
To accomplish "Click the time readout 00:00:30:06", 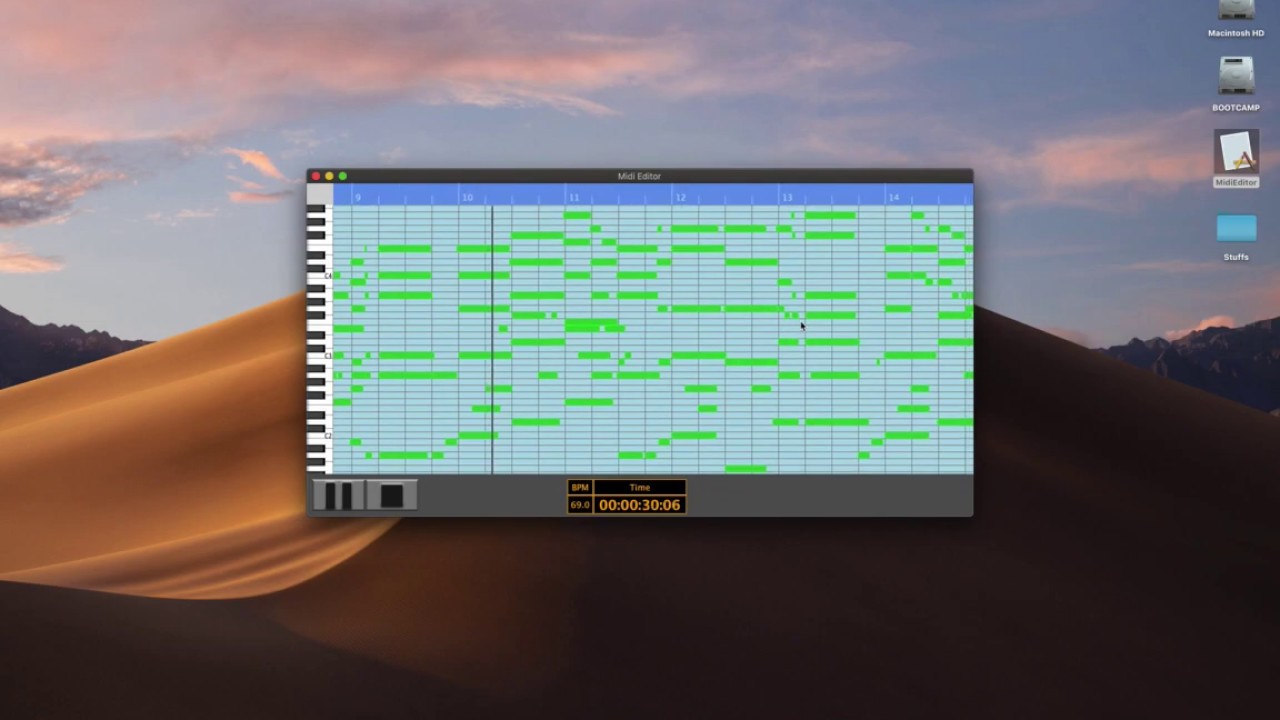I will coord(640,505).
